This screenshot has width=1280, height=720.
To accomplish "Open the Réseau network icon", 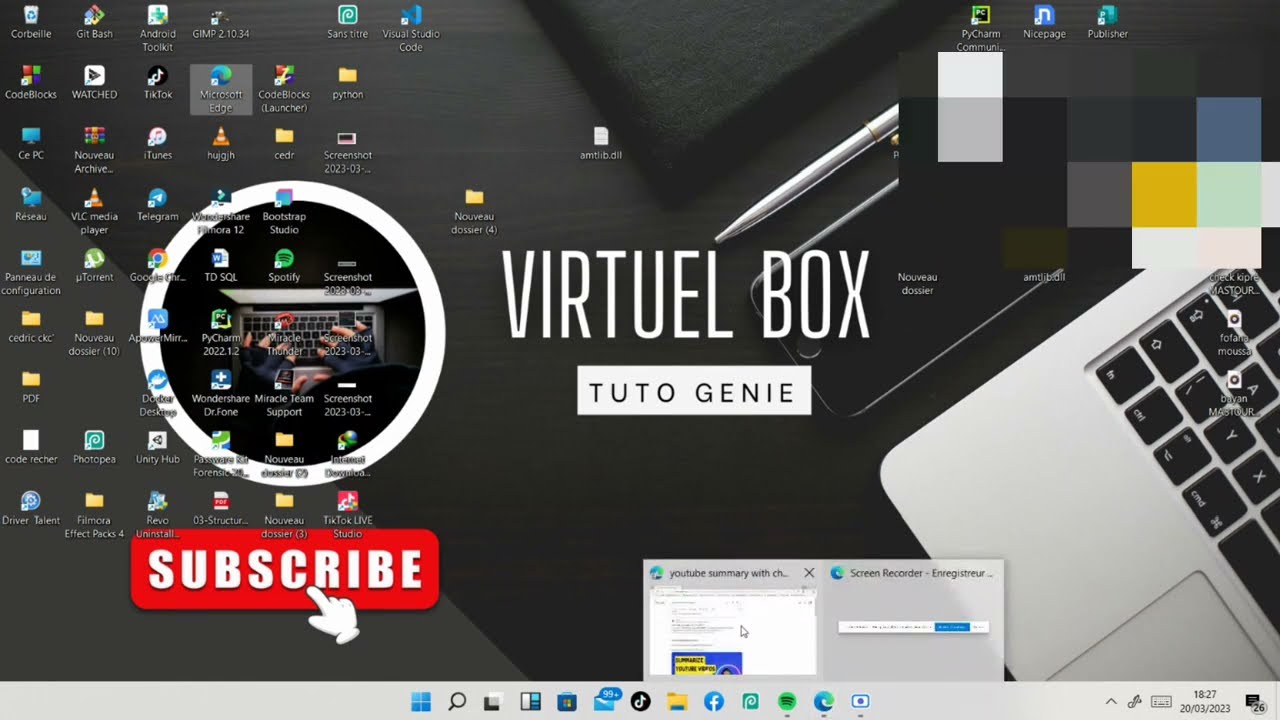I will [x=31, y=205].
